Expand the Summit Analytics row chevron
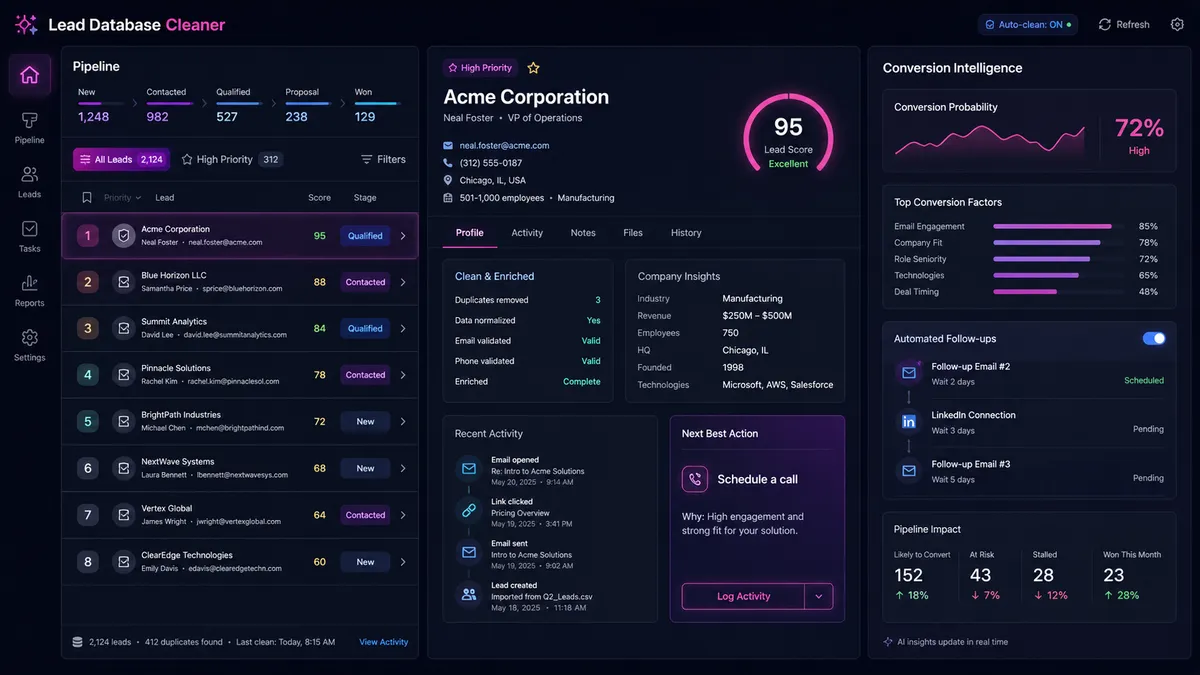This screenshot has height=675, width=1200. [403, 328]
